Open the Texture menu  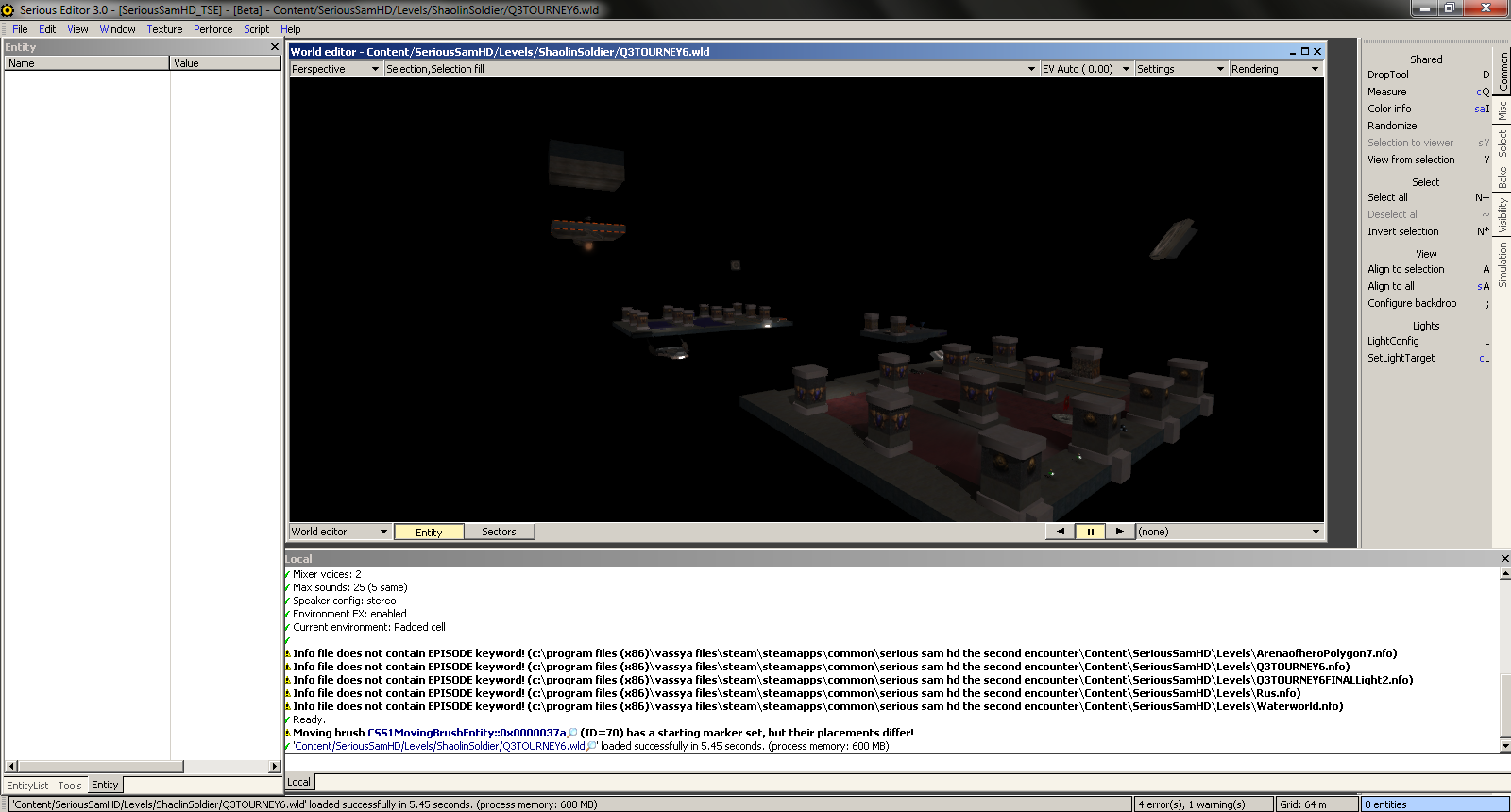coord(164,29)
